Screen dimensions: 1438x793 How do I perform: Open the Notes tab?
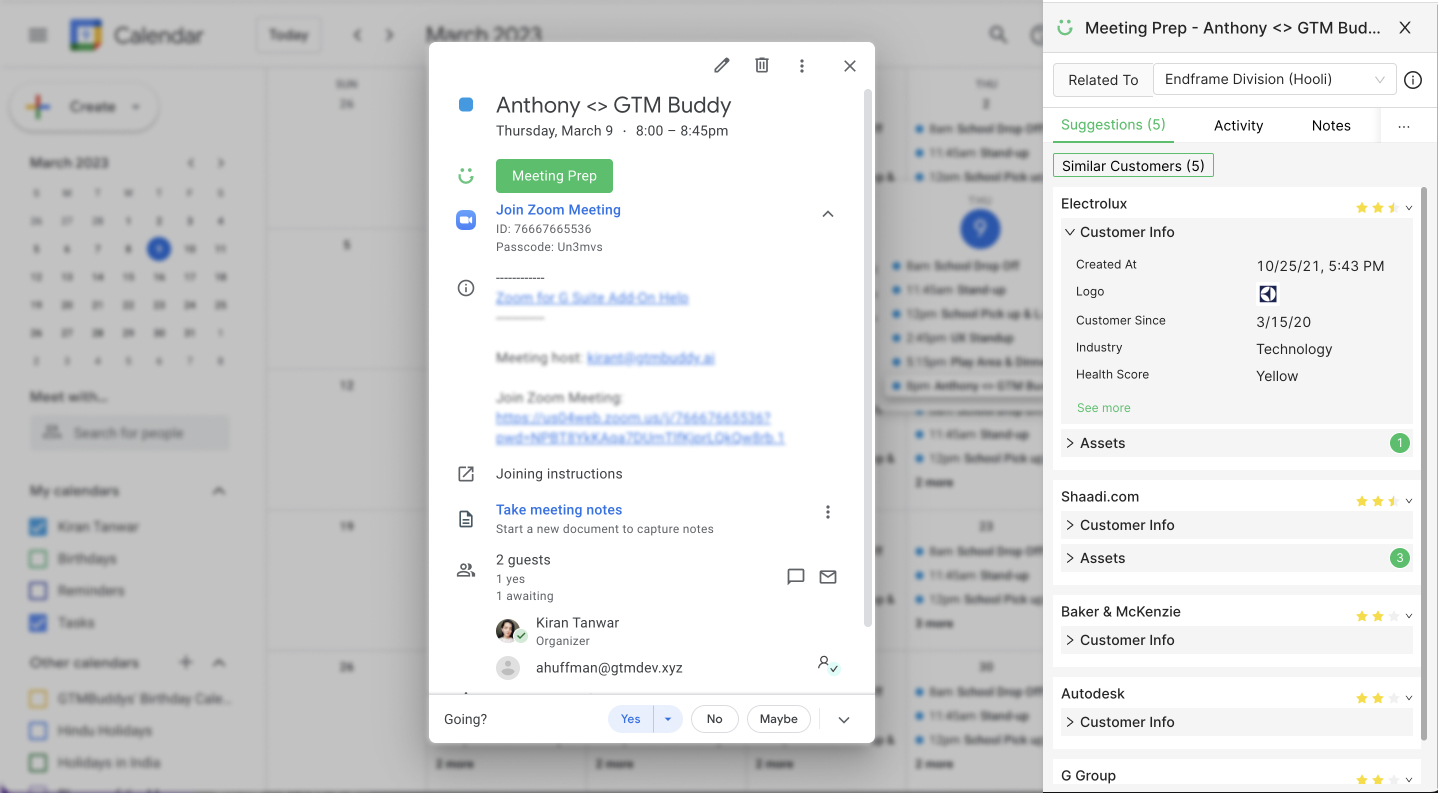[1331, 125]
